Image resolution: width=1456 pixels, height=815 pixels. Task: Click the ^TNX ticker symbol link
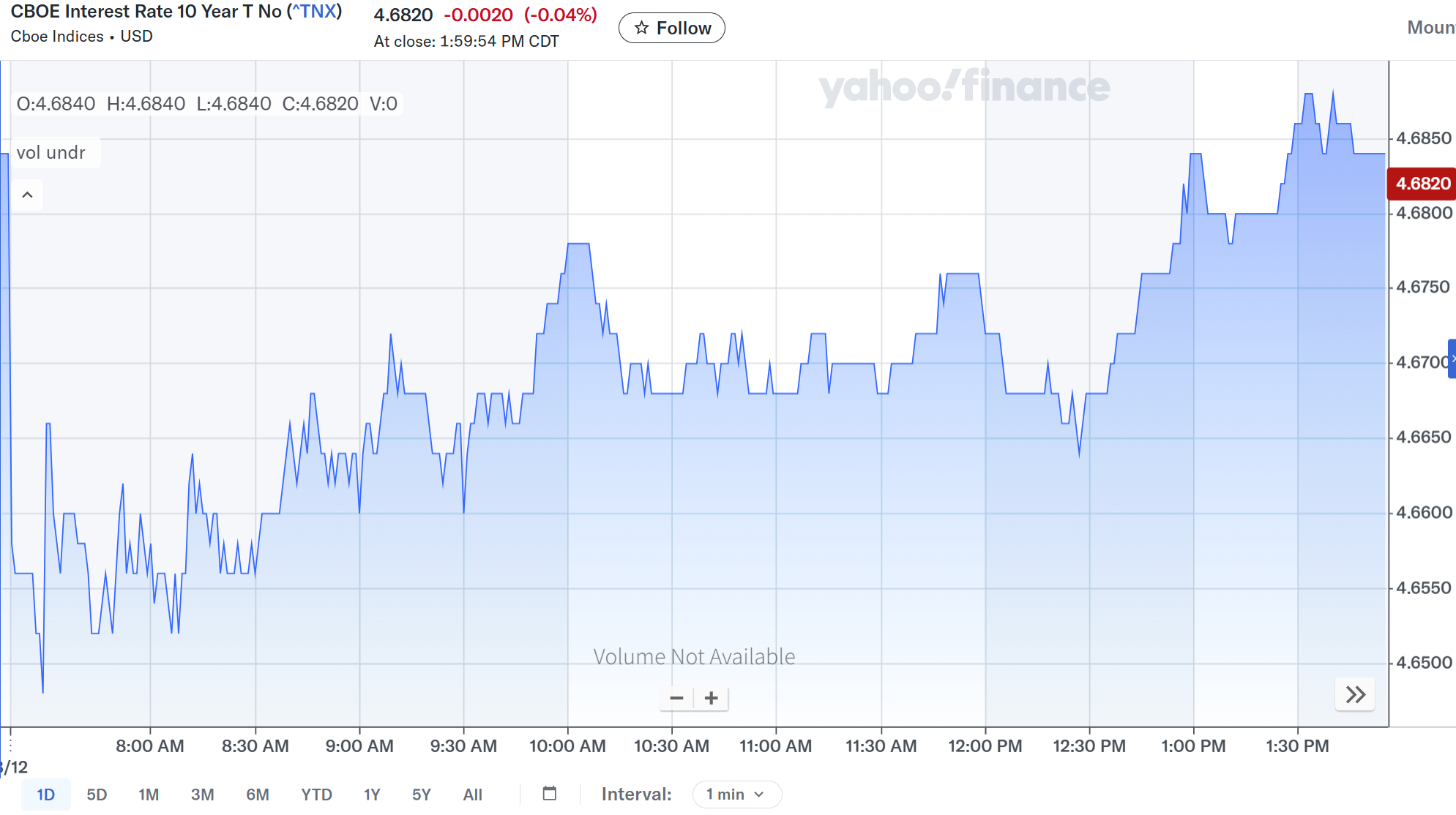coord(315,12)
